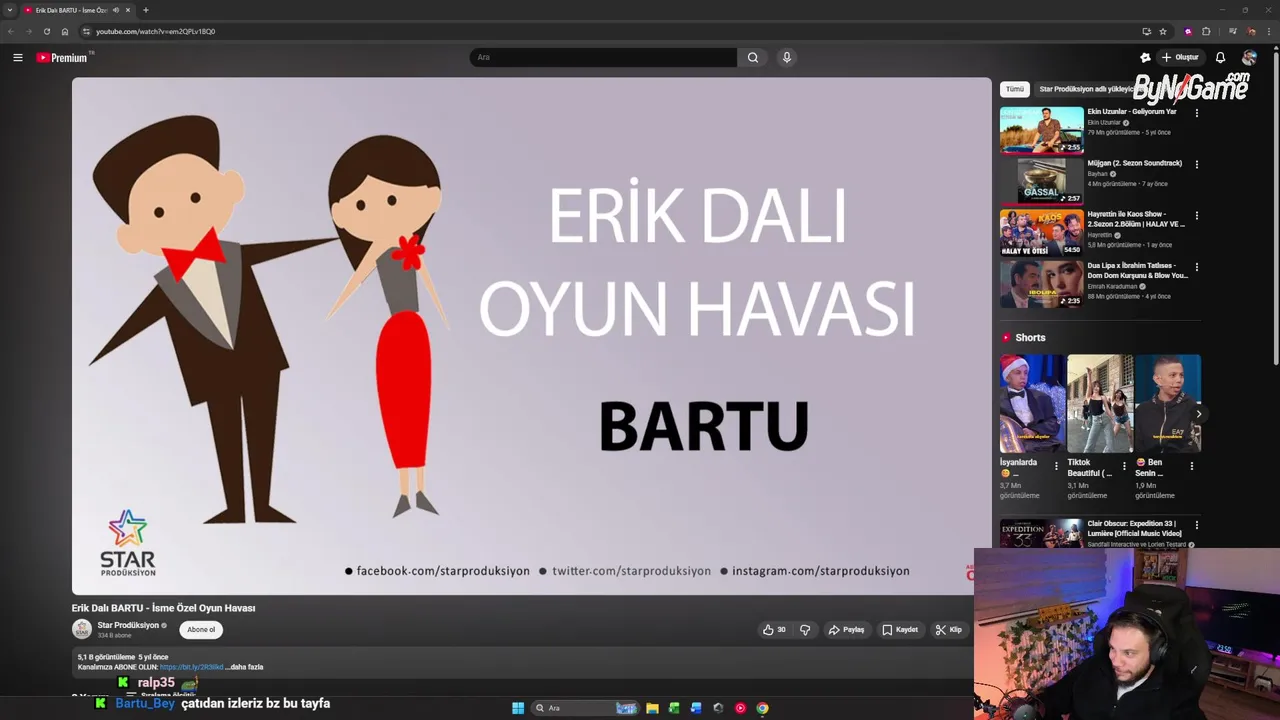Open the YouTube account avatar menu
The image size is (1280, 720).
pyautogui.click(x=1249, y=57)
